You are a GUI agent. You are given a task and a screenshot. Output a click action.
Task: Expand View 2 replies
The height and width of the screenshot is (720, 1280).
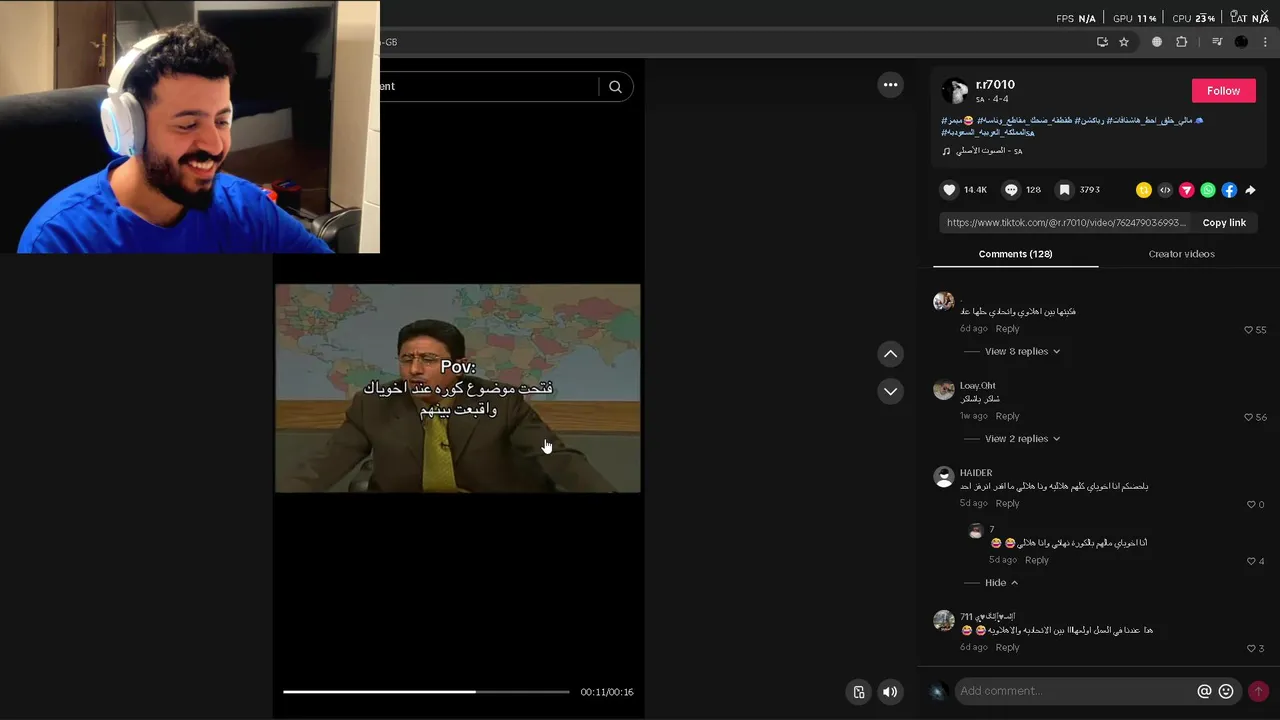[1022, 439]
